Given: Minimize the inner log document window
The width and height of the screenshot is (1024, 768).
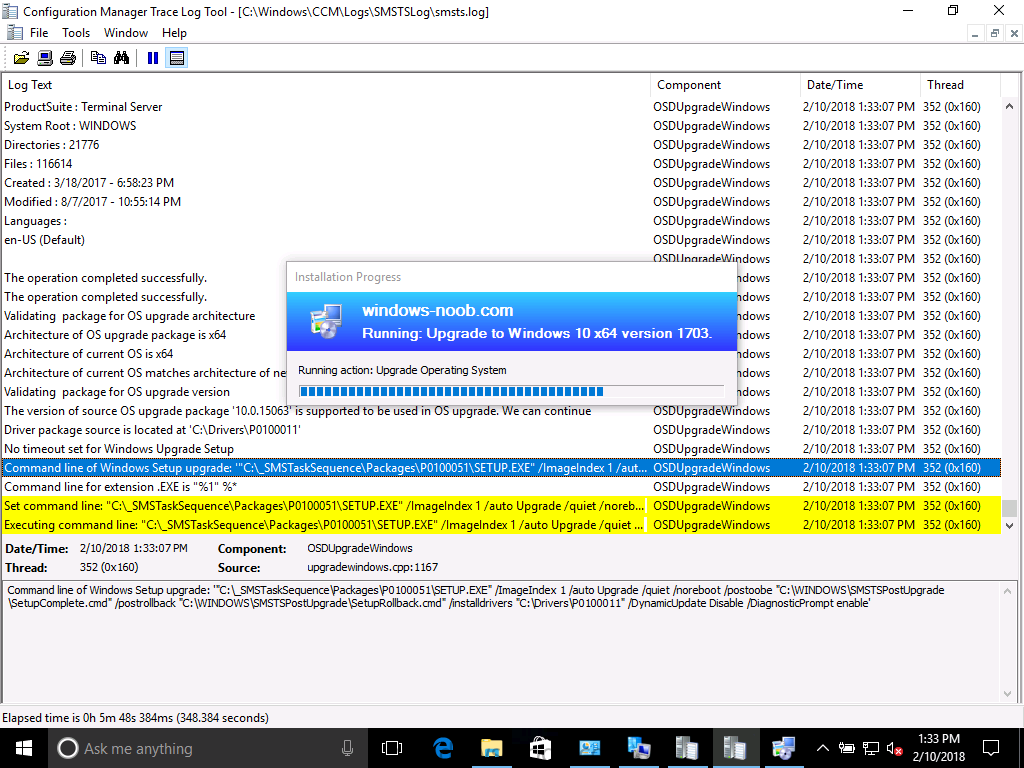Looking at the screenshot, I should click(x=974, y=33).
